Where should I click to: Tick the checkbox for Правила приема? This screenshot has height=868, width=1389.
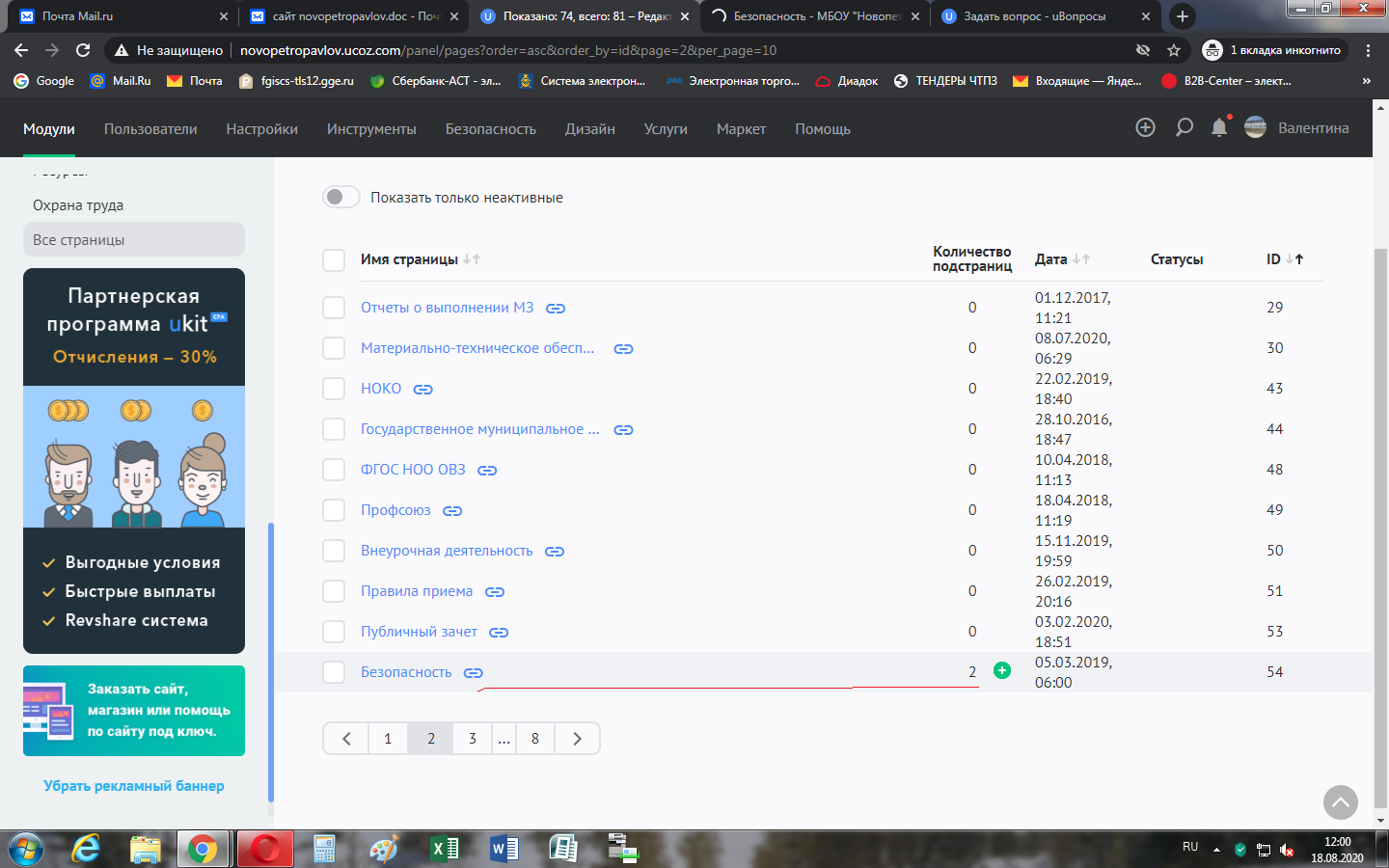[334, 591]
